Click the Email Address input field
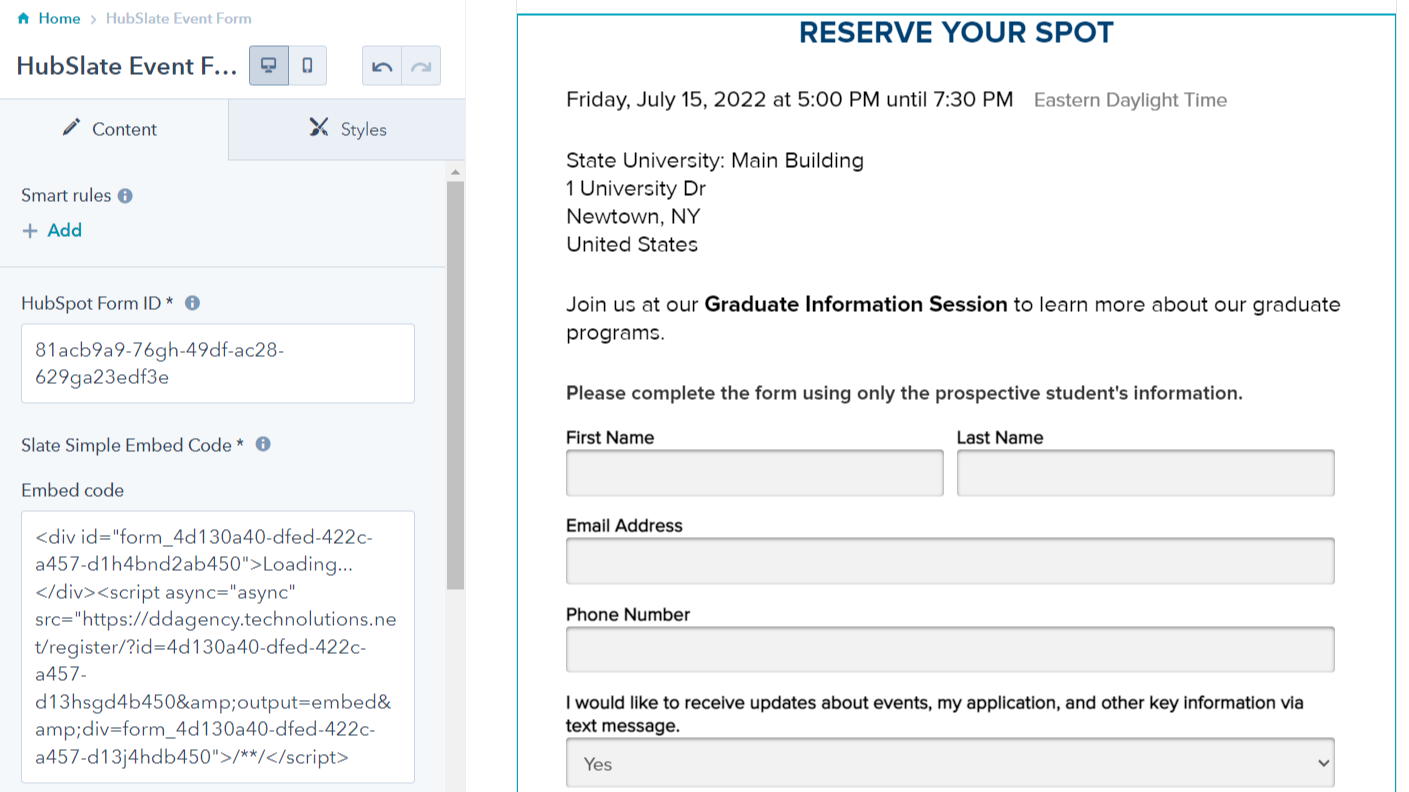 (950, 561)
